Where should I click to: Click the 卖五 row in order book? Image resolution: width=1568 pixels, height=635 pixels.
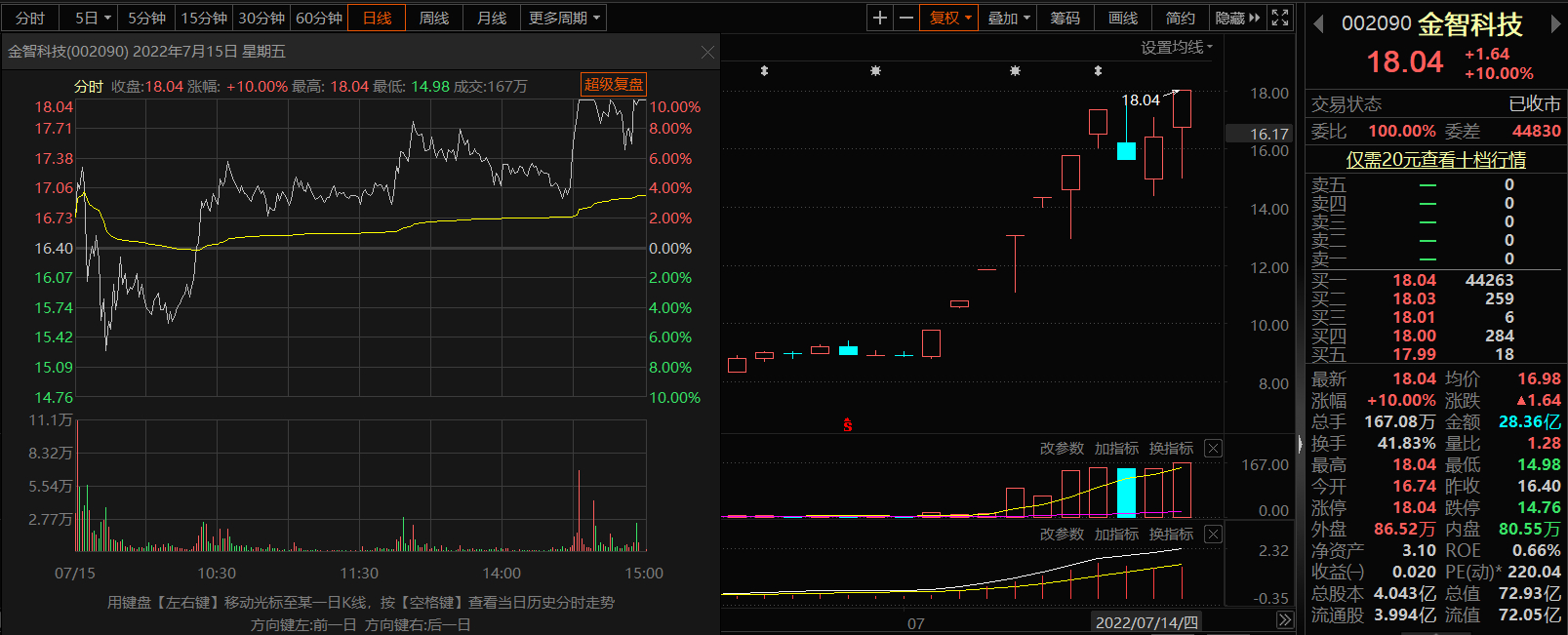click(1434, 185)
